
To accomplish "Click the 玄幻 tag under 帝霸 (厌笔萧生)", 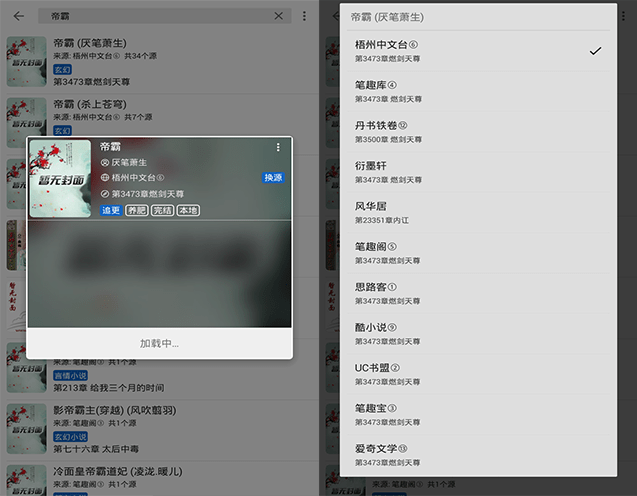I will 63,69.
